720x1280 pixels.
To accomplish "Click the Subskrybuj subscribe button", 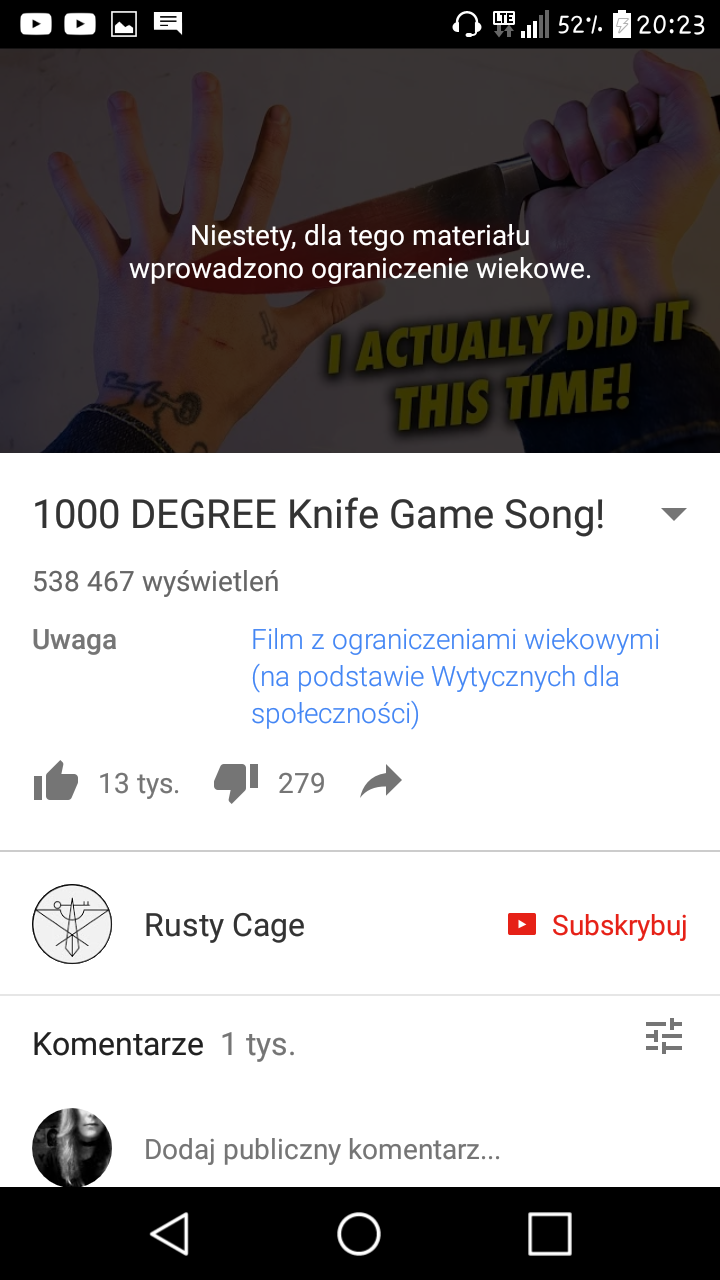I will [597, 925].
